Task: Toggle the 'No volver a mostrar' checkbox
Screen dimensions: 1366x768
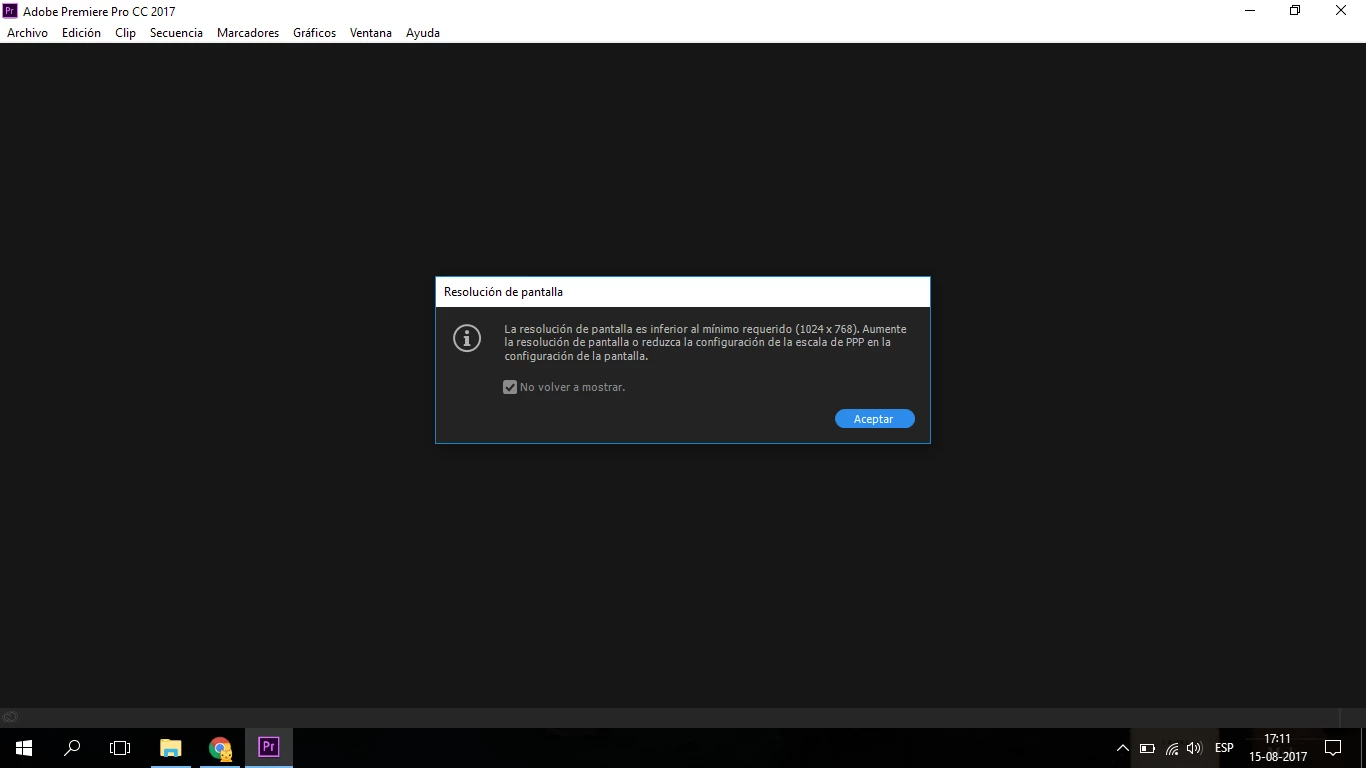Action: (510, 387)
